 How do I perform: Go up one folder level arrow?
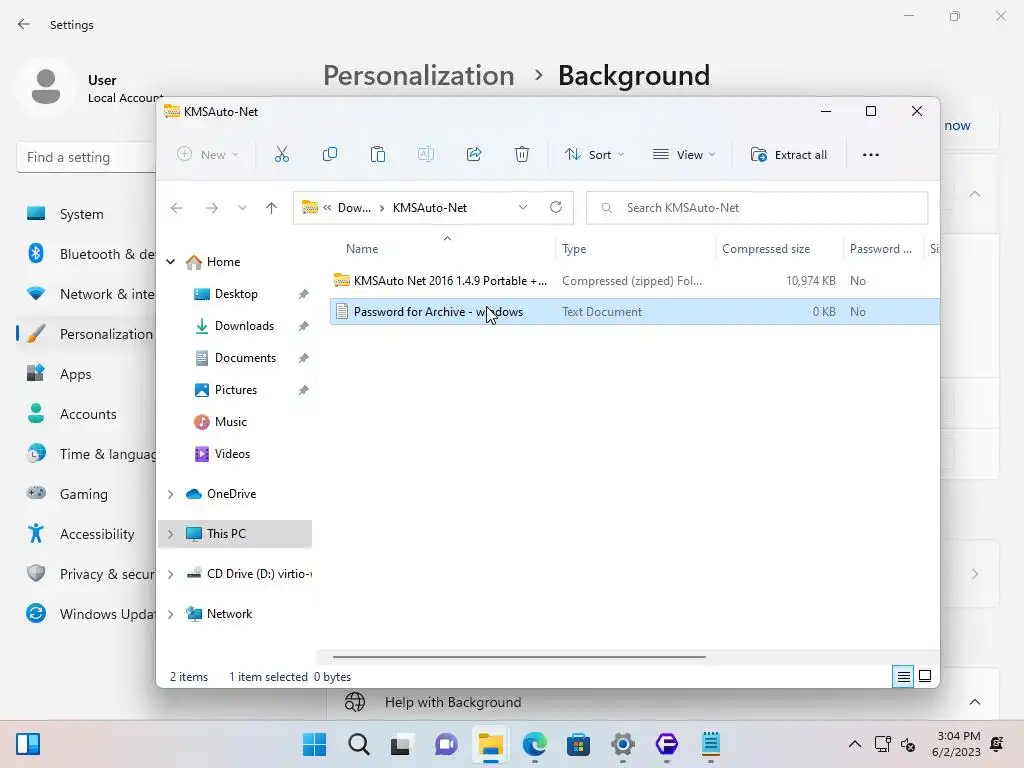click(271, 208)
